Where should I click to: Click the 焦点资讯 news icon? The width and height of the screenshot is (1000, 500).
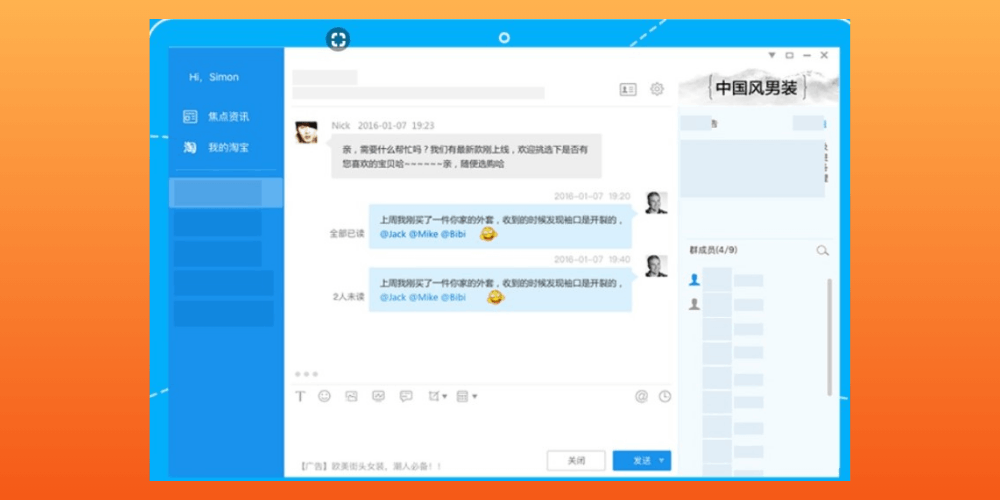[x=190, y=117]
